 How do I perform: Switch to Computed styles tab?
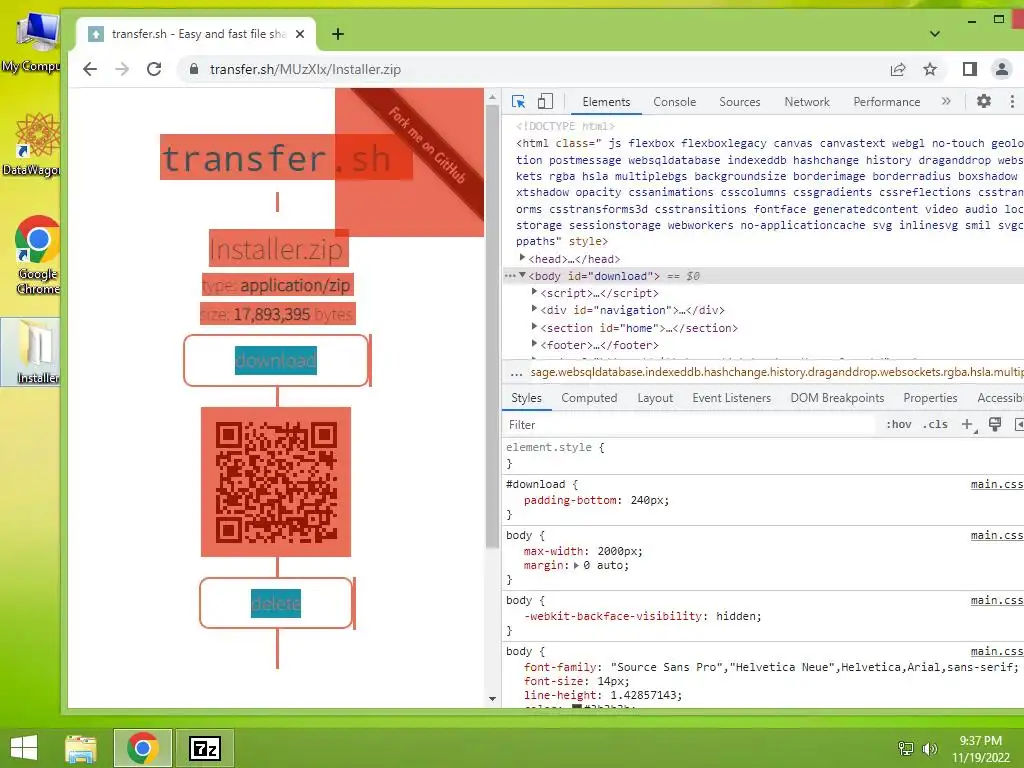click(x=589, y=398)
